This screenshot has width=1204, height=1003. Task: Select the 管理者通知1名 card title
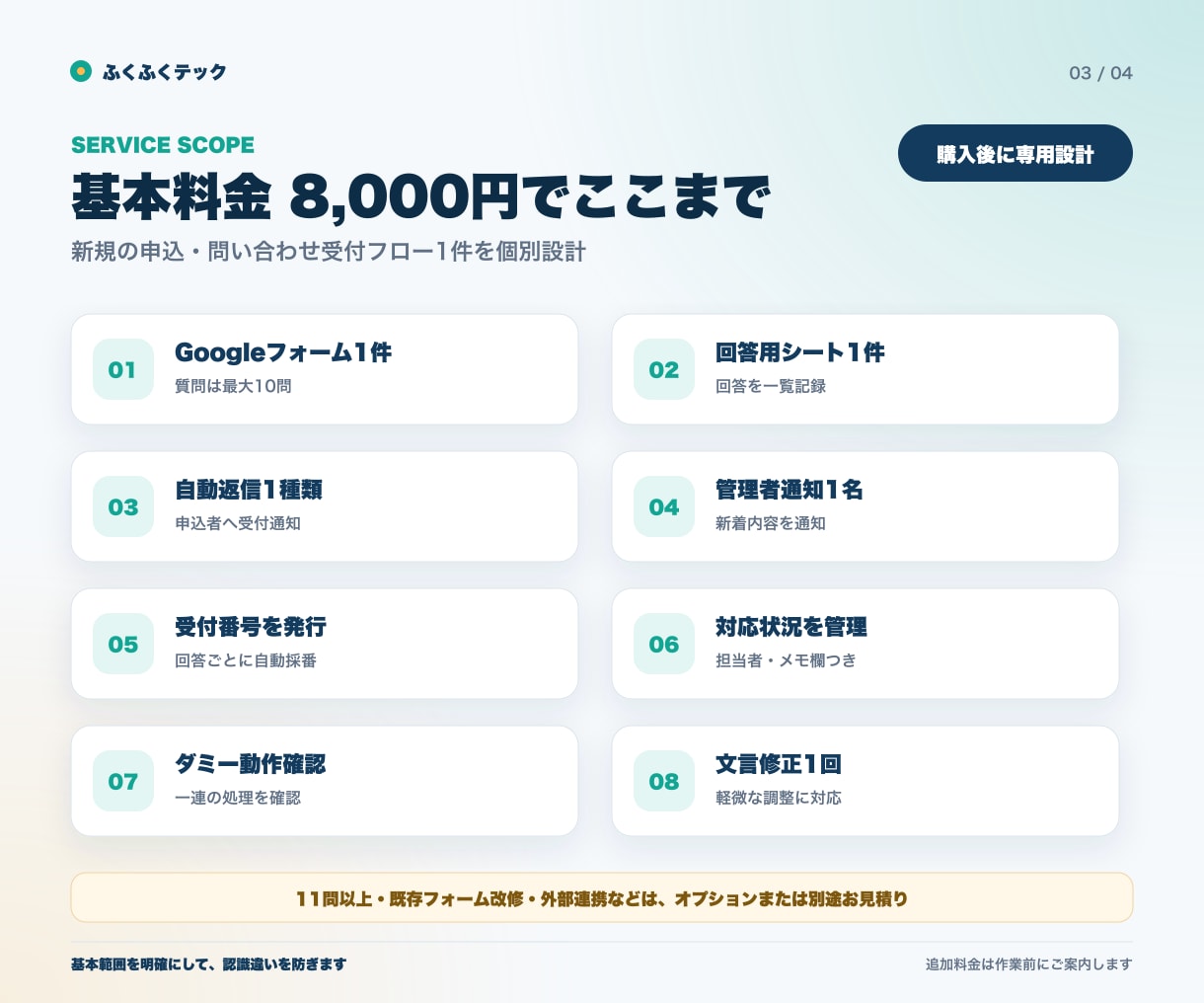[x=790, y=490]
